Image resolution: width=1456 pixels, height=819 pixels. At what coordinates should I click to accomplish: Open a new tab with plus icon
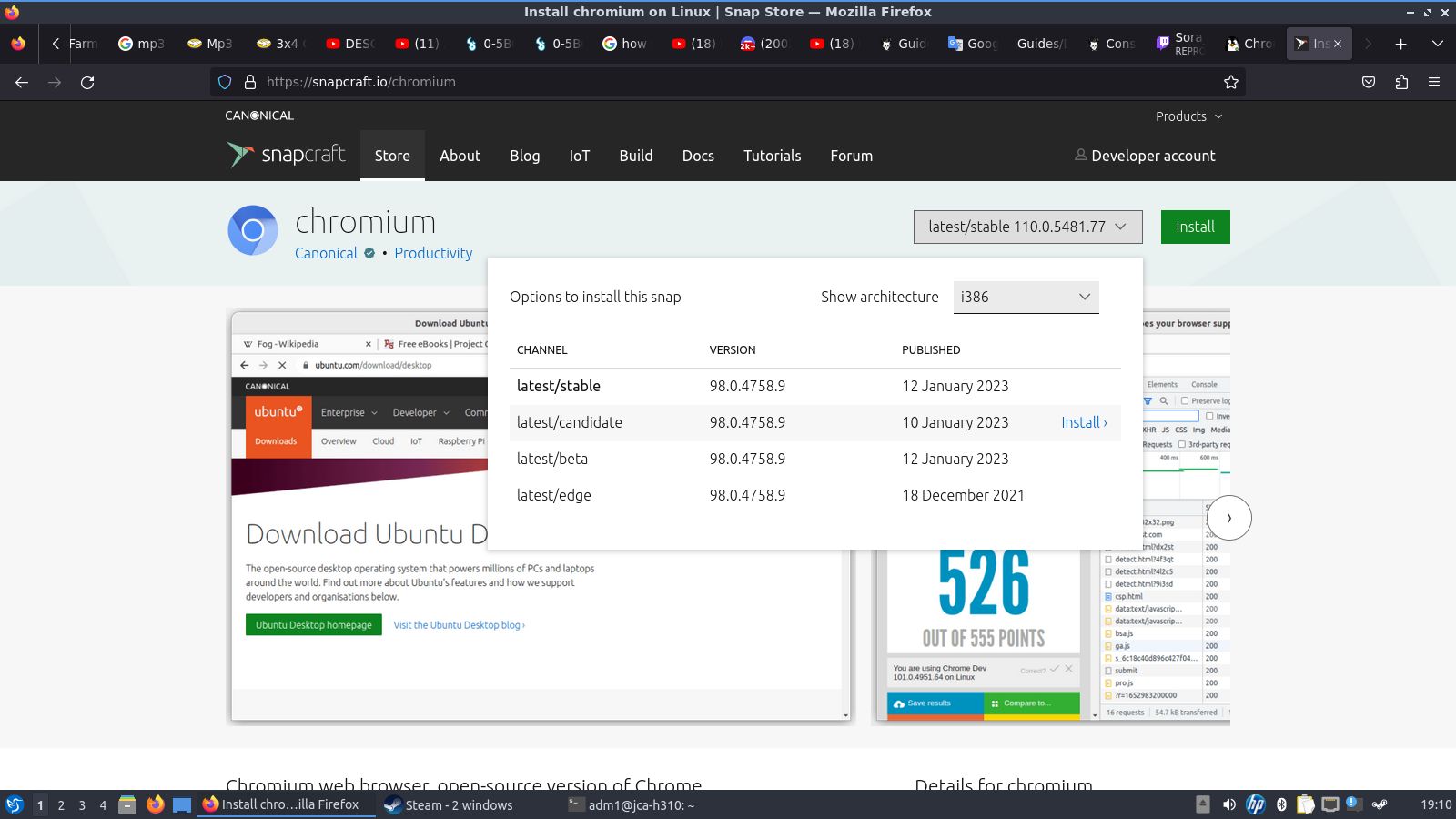pos(1400,44)
